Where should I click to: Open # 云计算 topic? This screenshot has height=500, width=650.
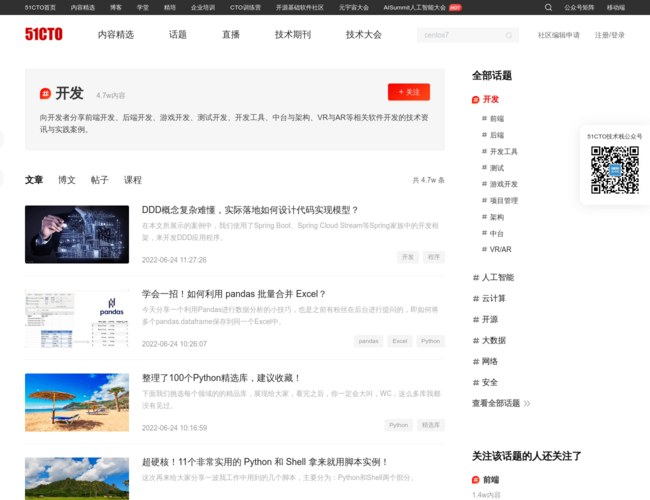point(489,299)
